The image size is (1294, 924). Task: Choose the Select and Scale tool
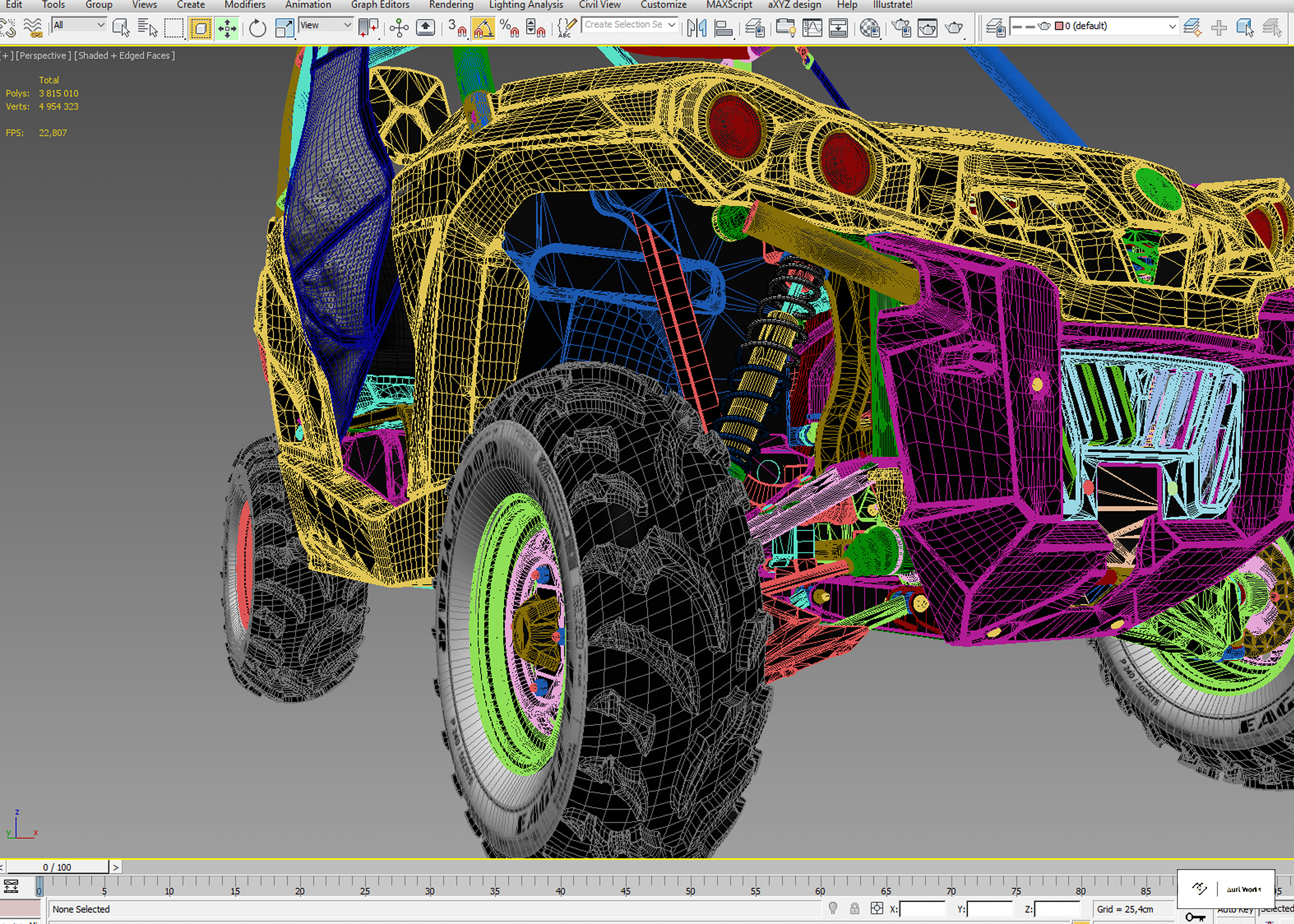pyautogui.click(x=284, y=28)
